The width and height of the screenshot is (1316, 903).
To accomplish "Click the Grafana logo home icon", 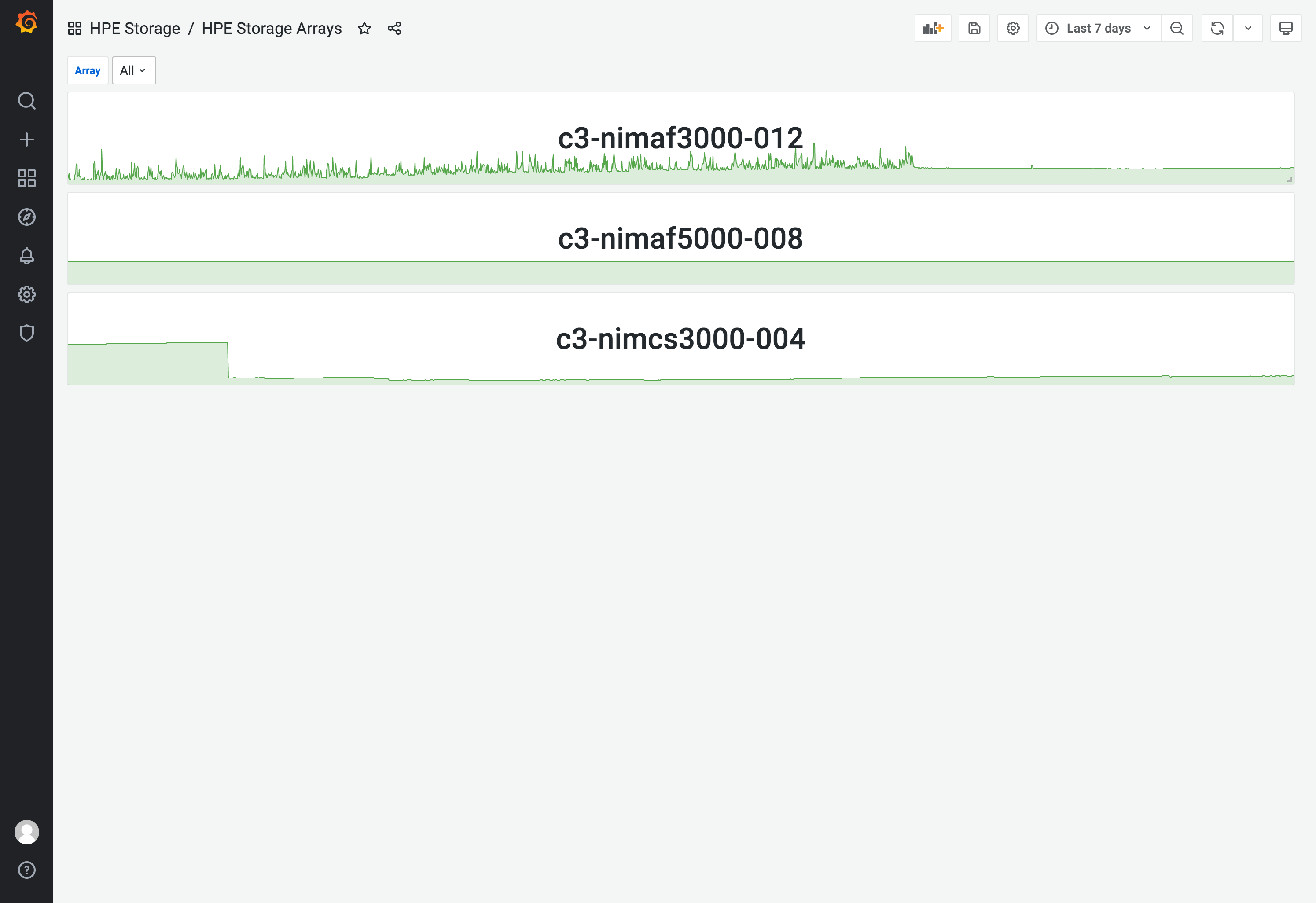I will point(26,22).
